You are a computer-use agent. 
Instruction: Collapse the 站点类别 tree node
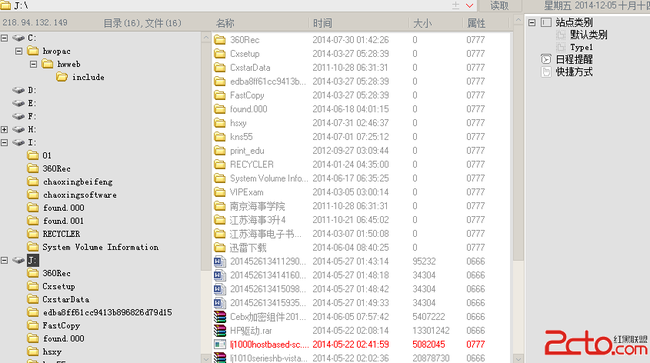(532, 22)
